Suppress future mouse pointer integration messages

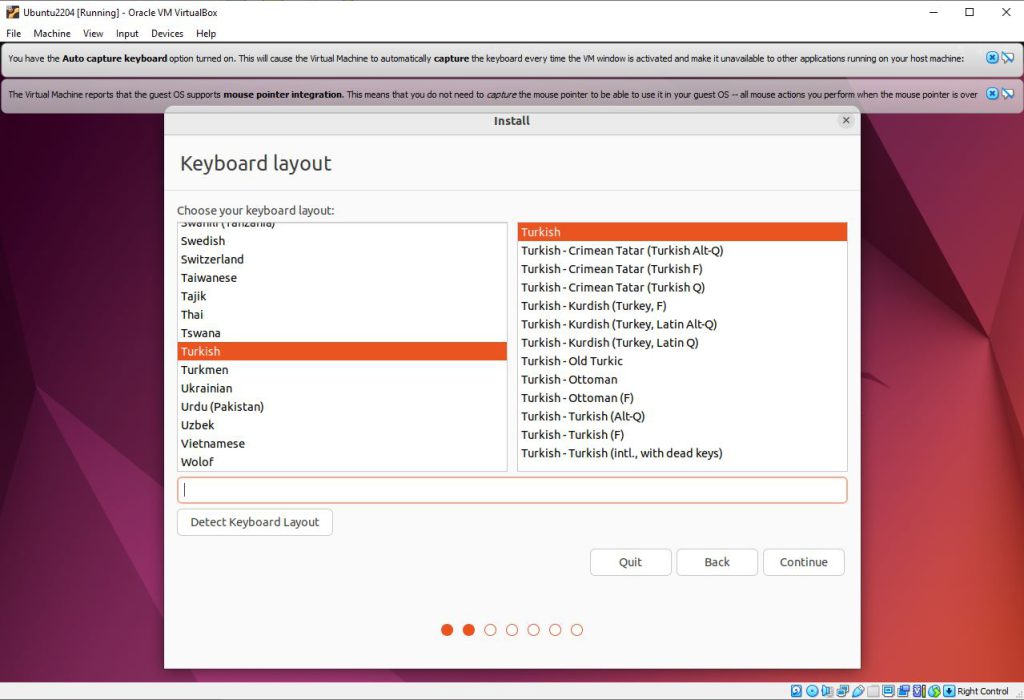[x=1008, y=93]
